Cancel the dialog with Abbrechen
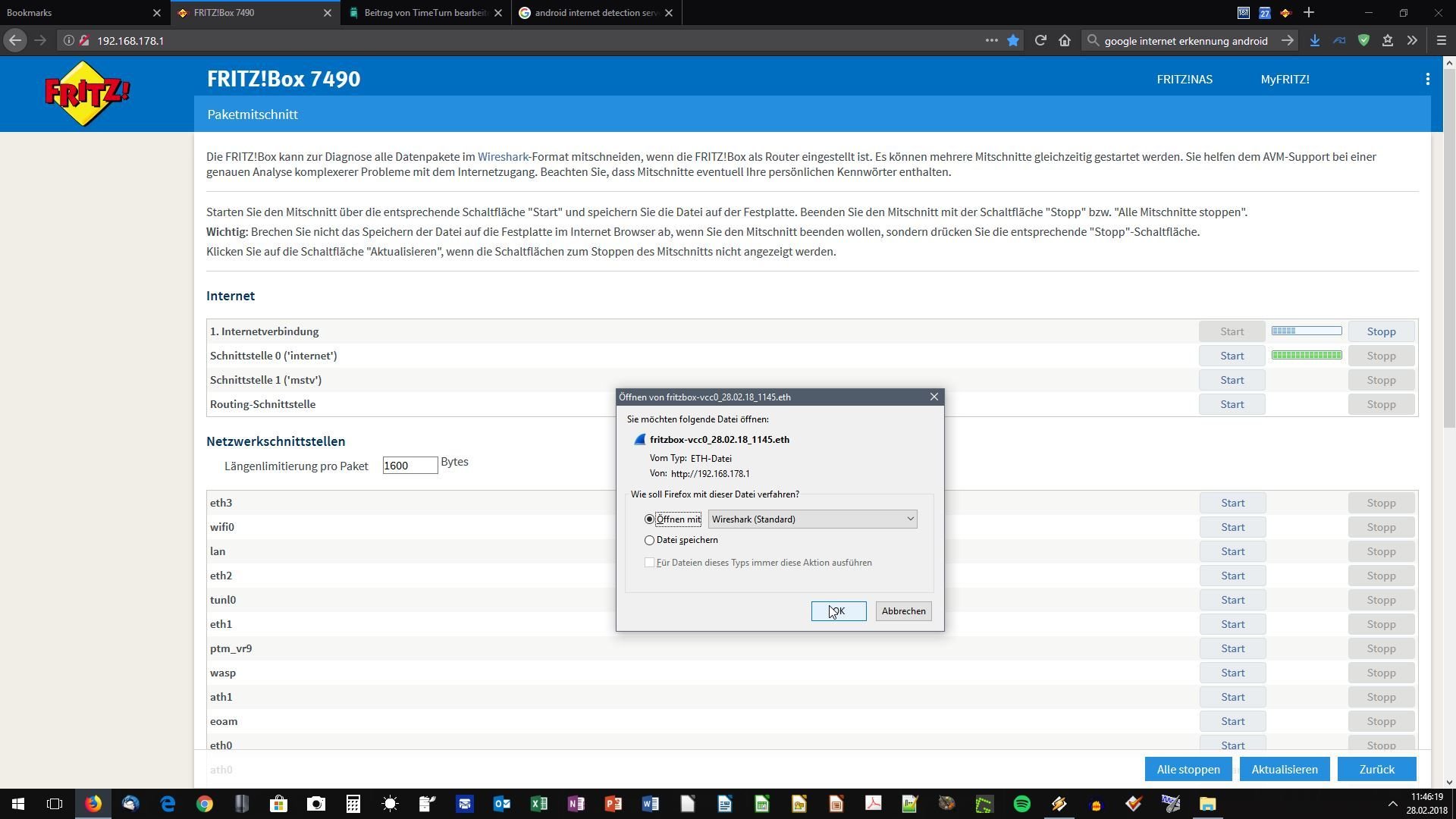Image resolution: width=1456 pixels, height=819 pixels. (x=903, y=611)
